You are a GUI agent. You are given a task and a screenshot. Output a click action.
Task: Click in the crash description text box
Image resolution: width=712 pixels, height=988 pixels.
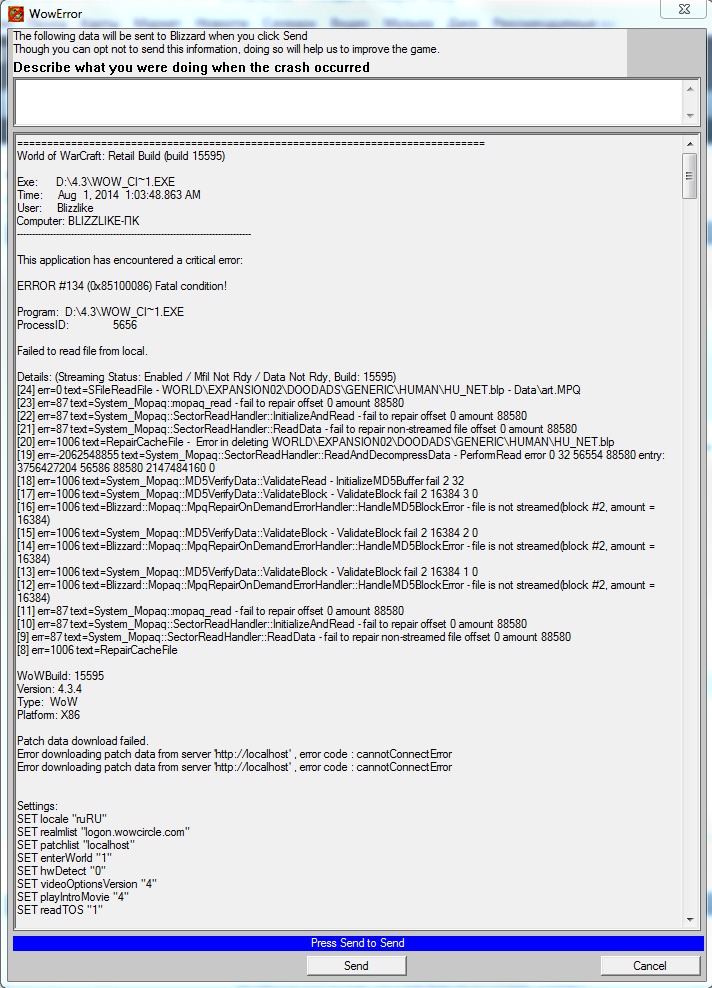[348, 102]
